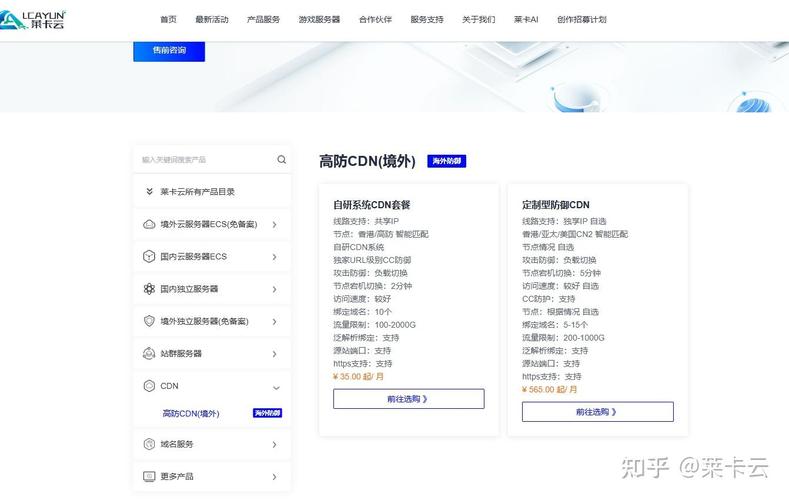
Task: Open the 服务支持 nav item
Action: pos(427,20)
